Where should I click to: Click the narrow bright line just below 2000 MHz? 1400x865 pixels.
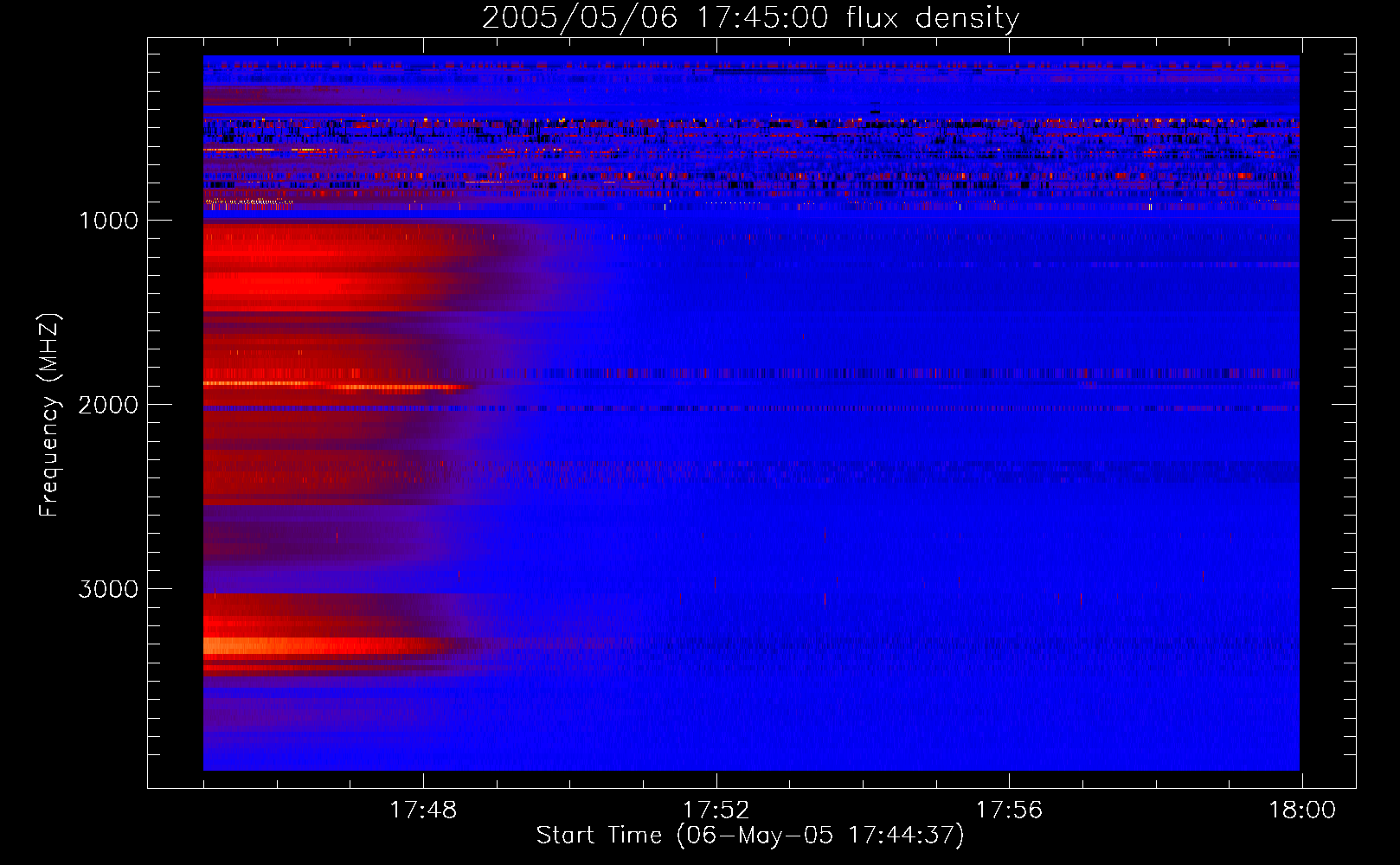[337, 385]
